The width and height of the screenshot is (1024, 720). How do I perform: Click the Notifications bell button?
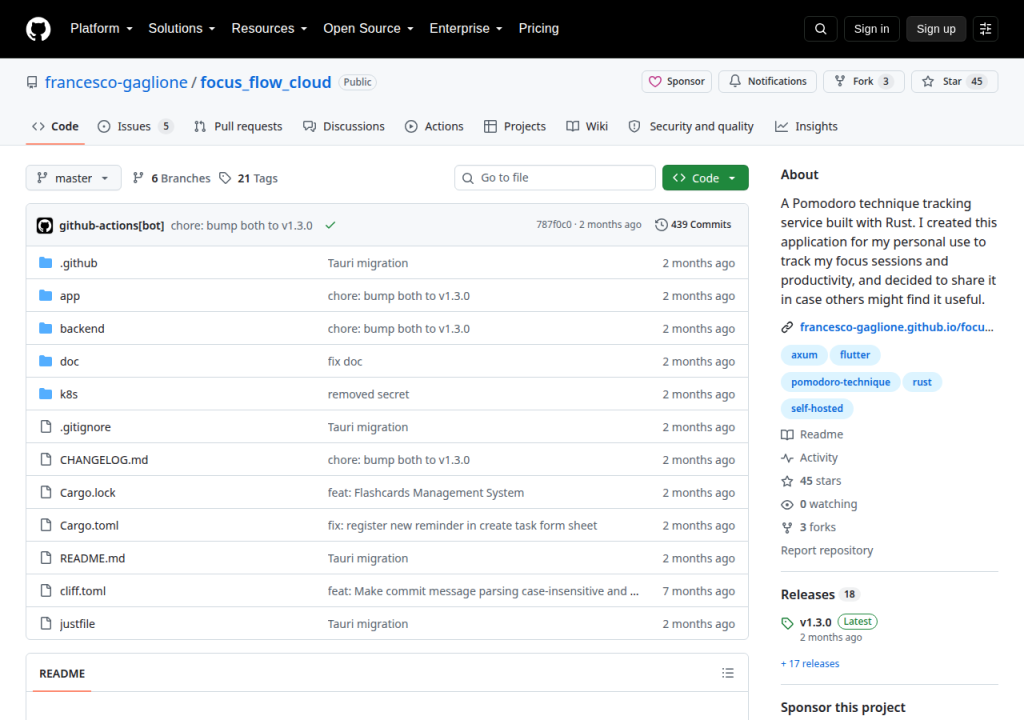tap(767, 82)
